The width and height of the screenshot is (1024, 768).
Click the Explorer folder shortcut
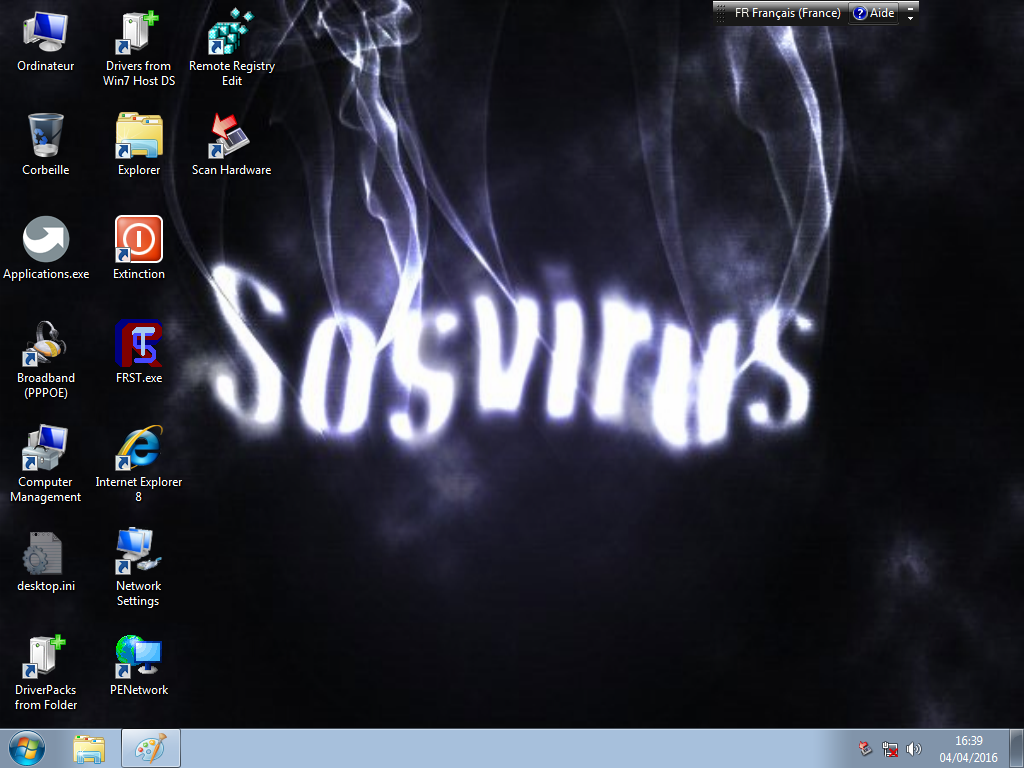138,145
